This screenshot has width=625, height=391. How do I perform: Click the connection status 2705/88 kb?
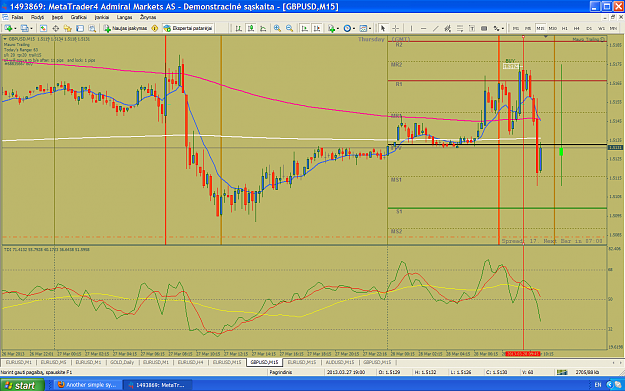tap(587, 372)
